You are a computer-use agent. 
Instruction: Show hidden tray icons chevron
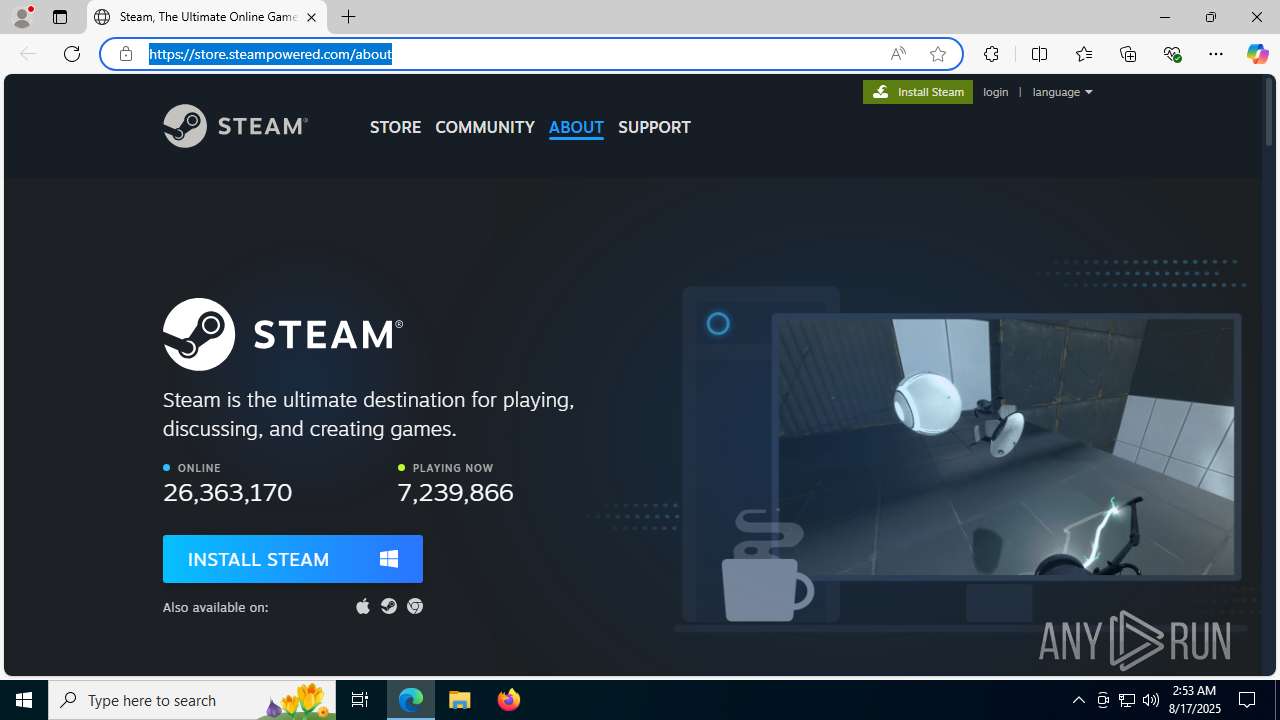tap(1079, 700)
